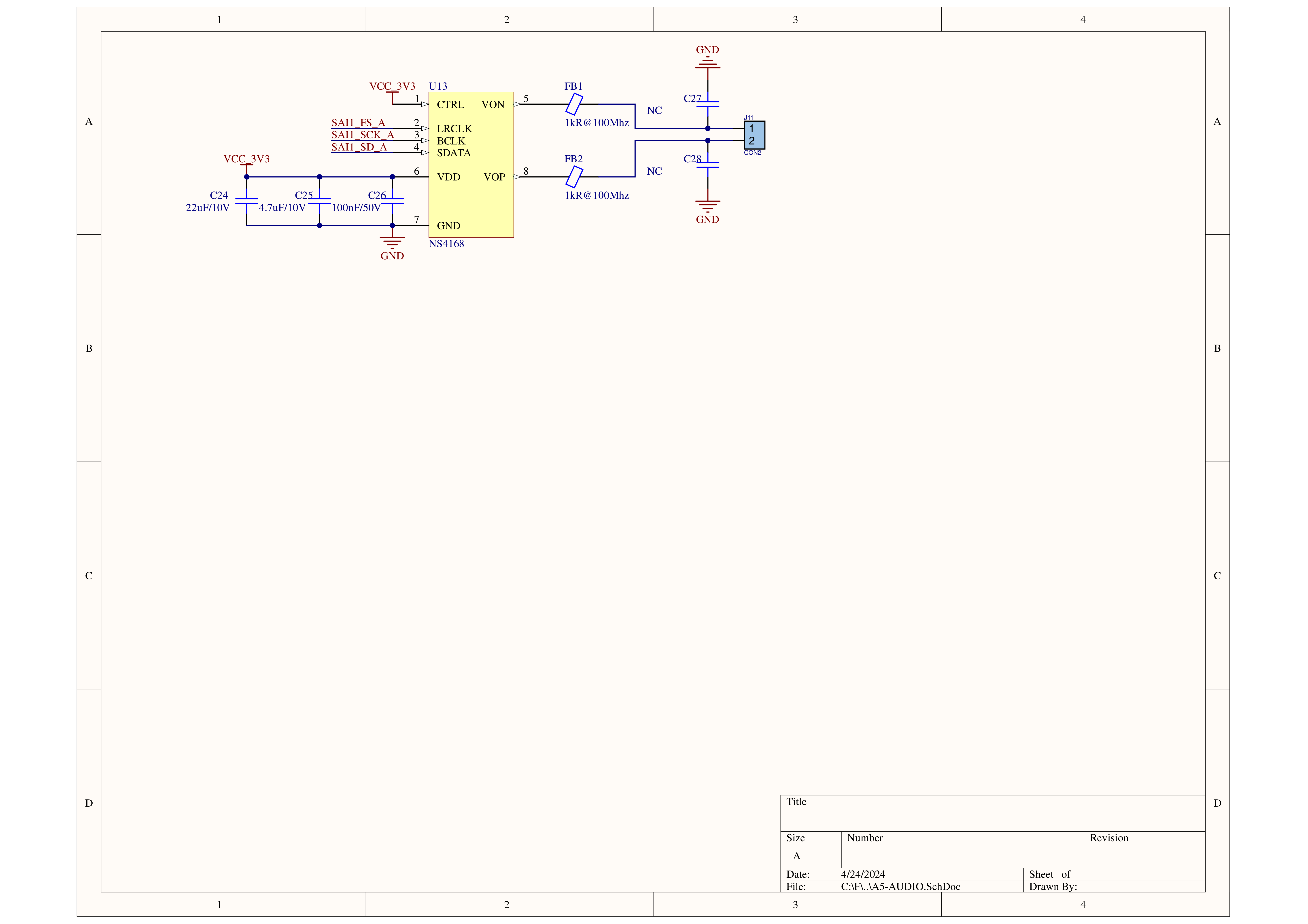Click the BCLK pin name on U13

[451, 141]
